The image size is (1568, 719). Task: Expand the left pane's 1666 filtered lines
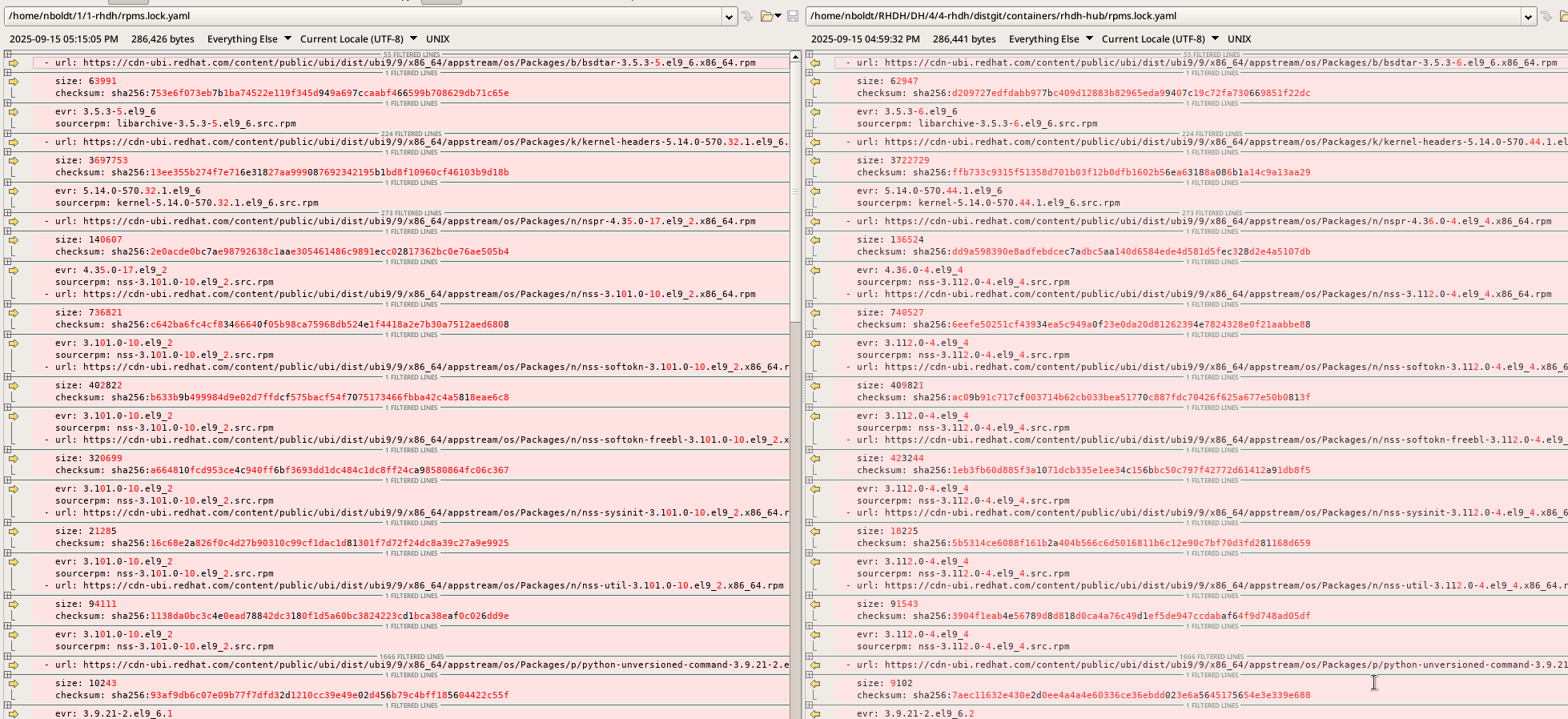[x=7, y=657]
